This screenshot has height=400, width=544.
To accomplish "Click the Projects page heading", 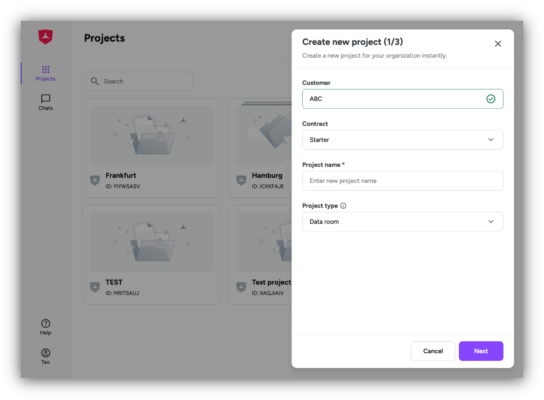I will [x=104, y=38].
